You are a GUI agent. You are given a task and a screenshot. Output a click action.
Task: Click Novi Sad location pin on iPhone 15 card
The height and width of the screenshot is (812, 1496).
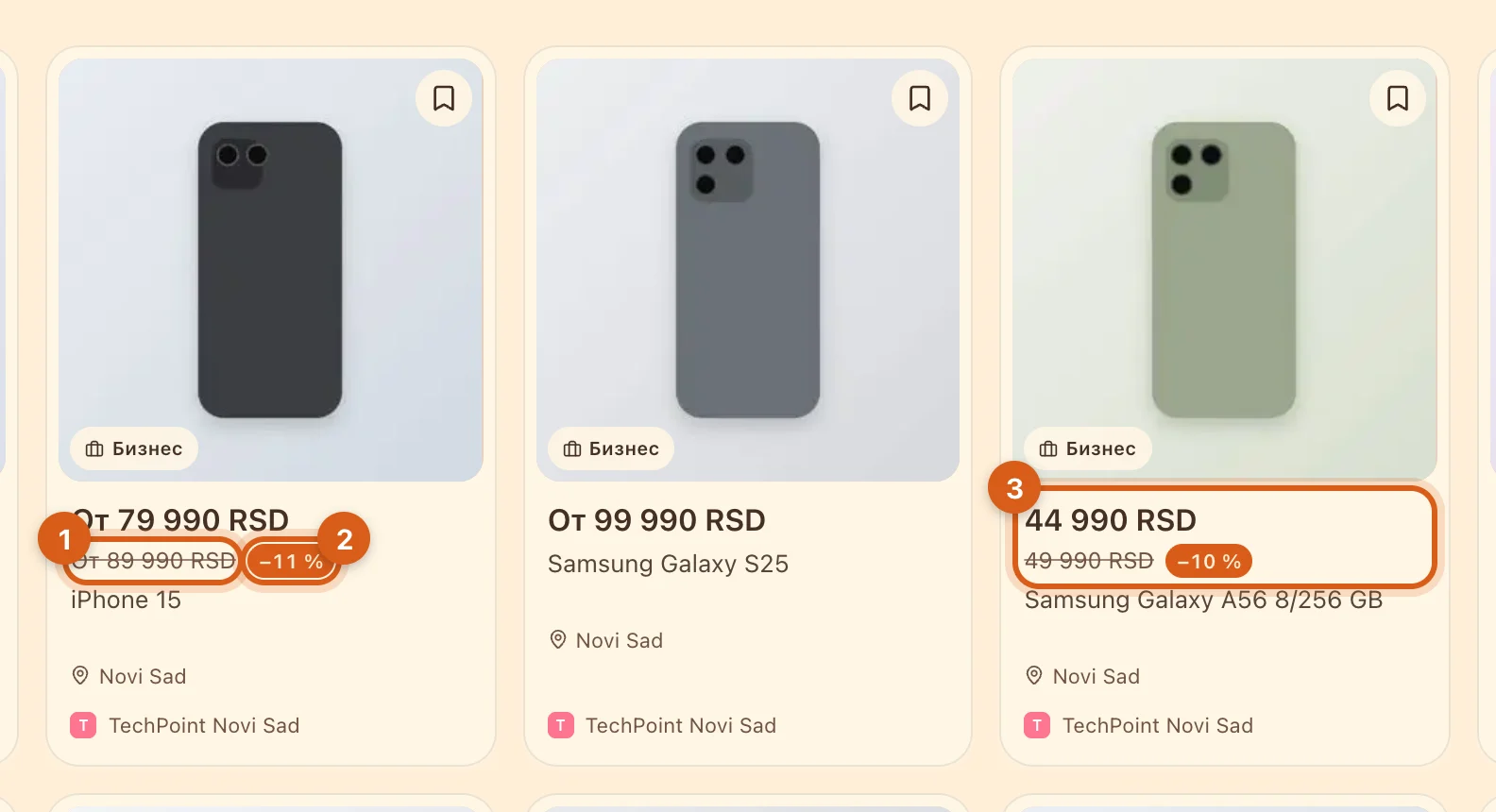coord(80,676)
